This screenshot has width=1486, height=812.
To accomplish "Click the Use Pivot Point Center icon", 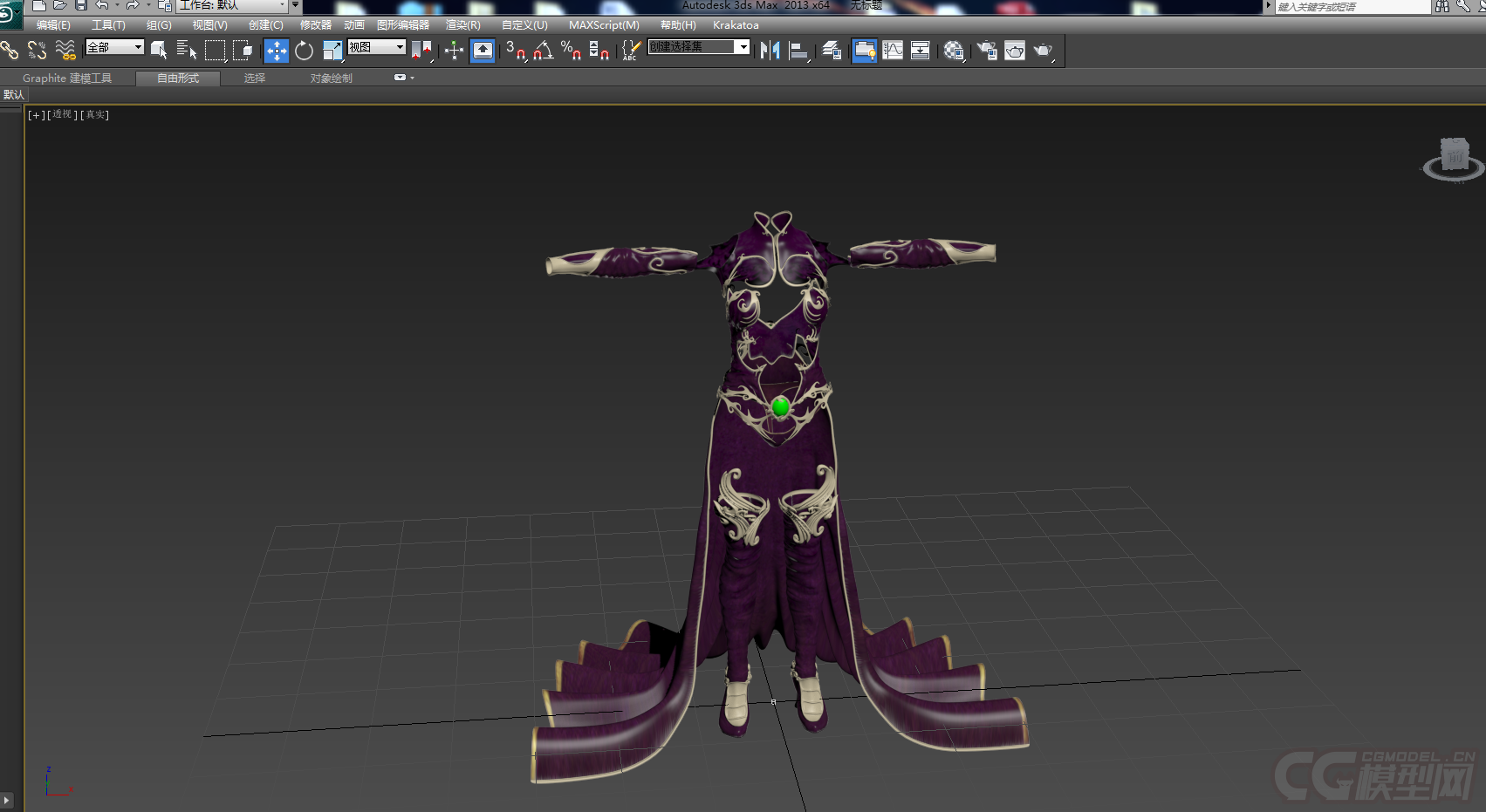I will point(422,51).
